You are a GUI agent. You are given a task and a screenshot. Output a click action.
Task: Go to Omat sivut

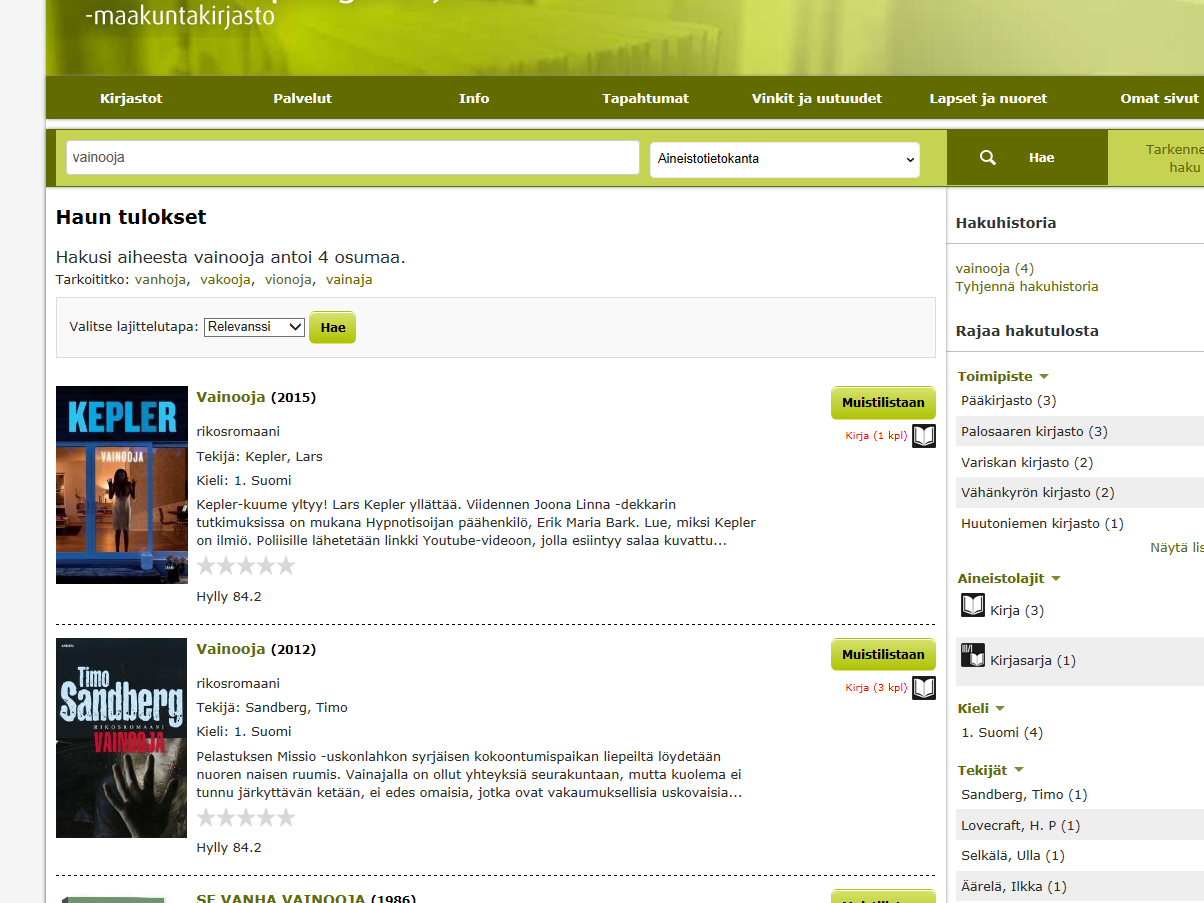[1160, 98]
